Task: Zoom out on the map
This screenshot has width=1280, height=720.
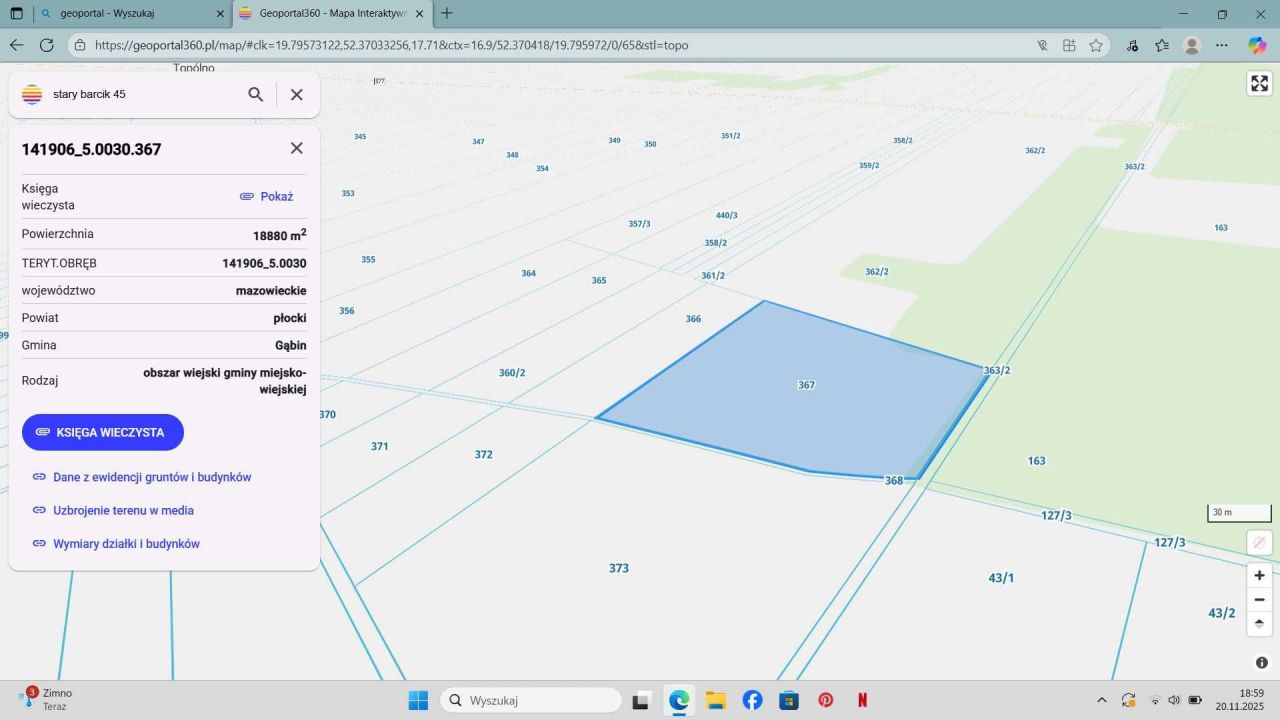Action: coord(1259,600)
